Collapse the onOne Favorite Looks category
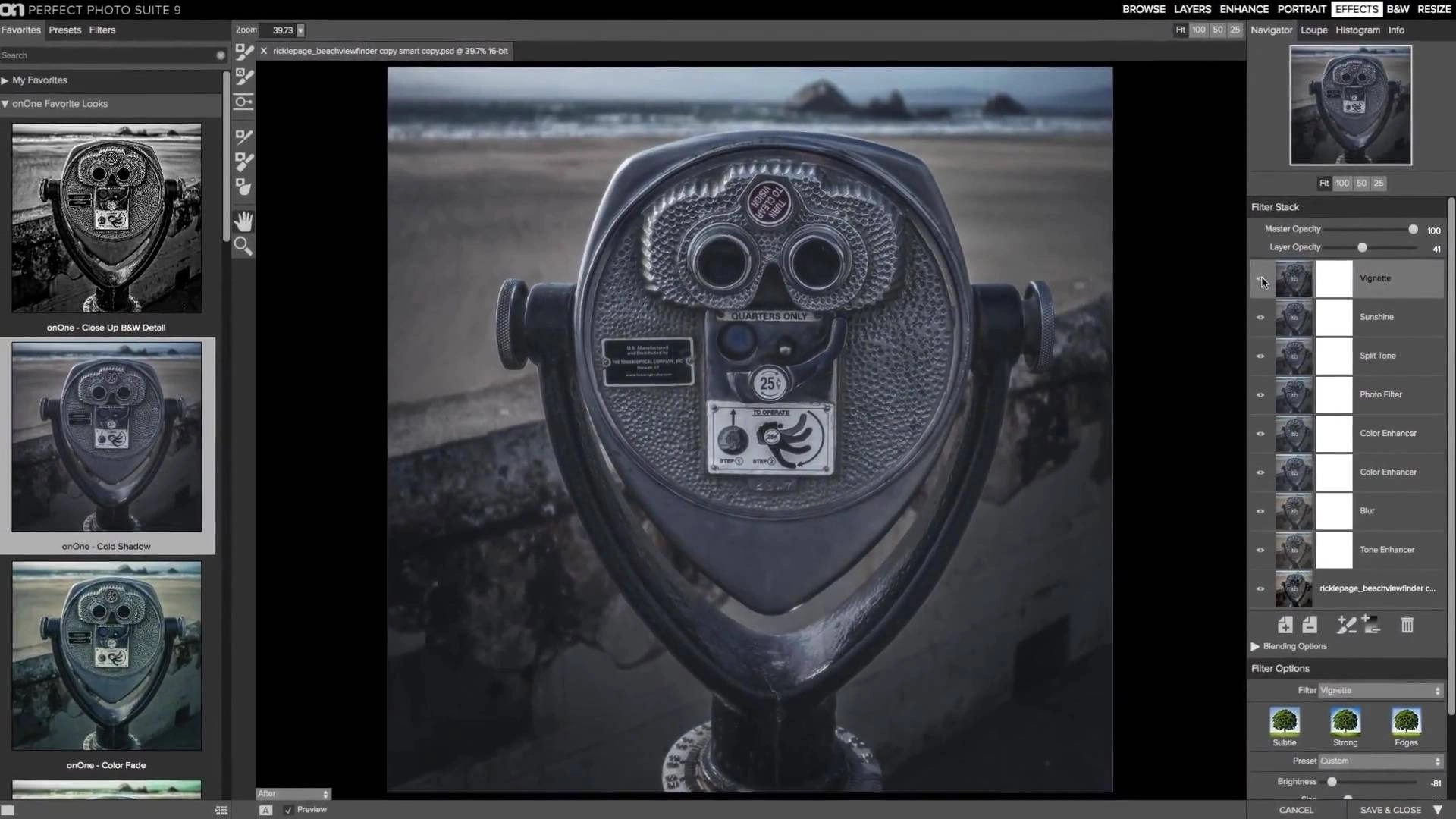Screen dimensions: 1456x819 pos(5,104)
